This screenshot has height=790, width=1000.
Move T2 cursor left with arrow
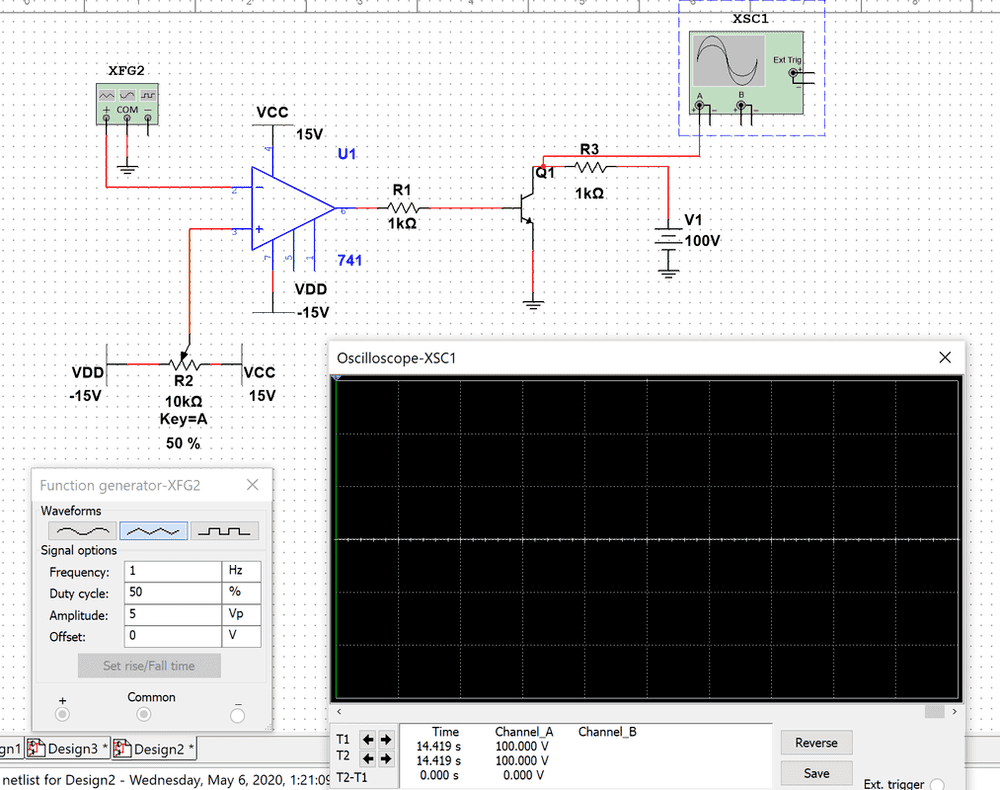368,759
